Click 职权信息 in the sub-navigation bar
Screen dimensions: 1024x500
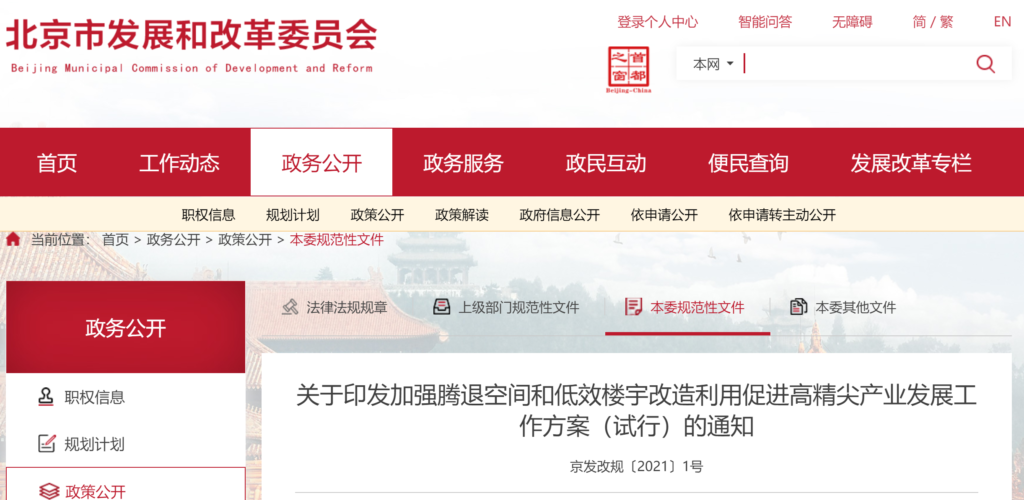[208, 215]
